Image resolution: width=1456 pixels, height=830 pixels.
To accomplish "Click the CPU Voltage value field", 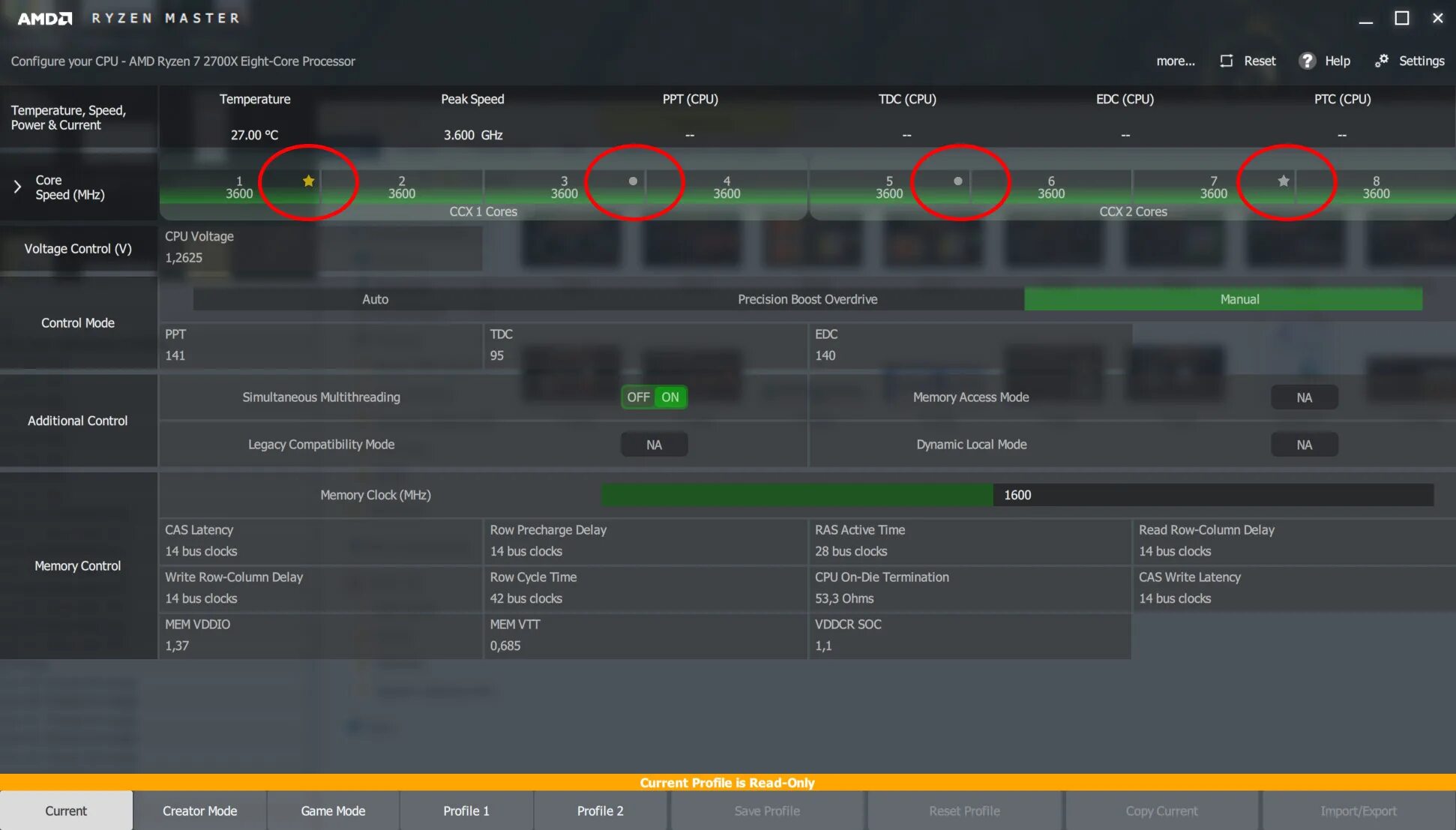I will [184, 257].
